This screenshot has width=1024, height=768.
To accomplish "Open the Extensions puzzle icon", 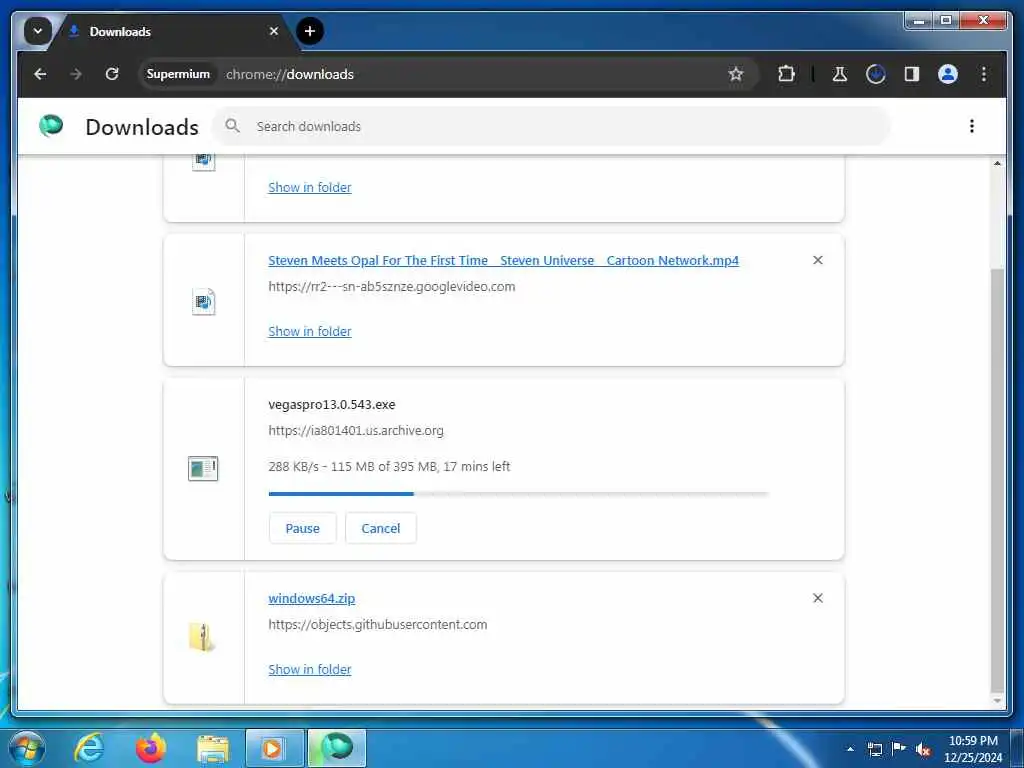I will point(786,74).
